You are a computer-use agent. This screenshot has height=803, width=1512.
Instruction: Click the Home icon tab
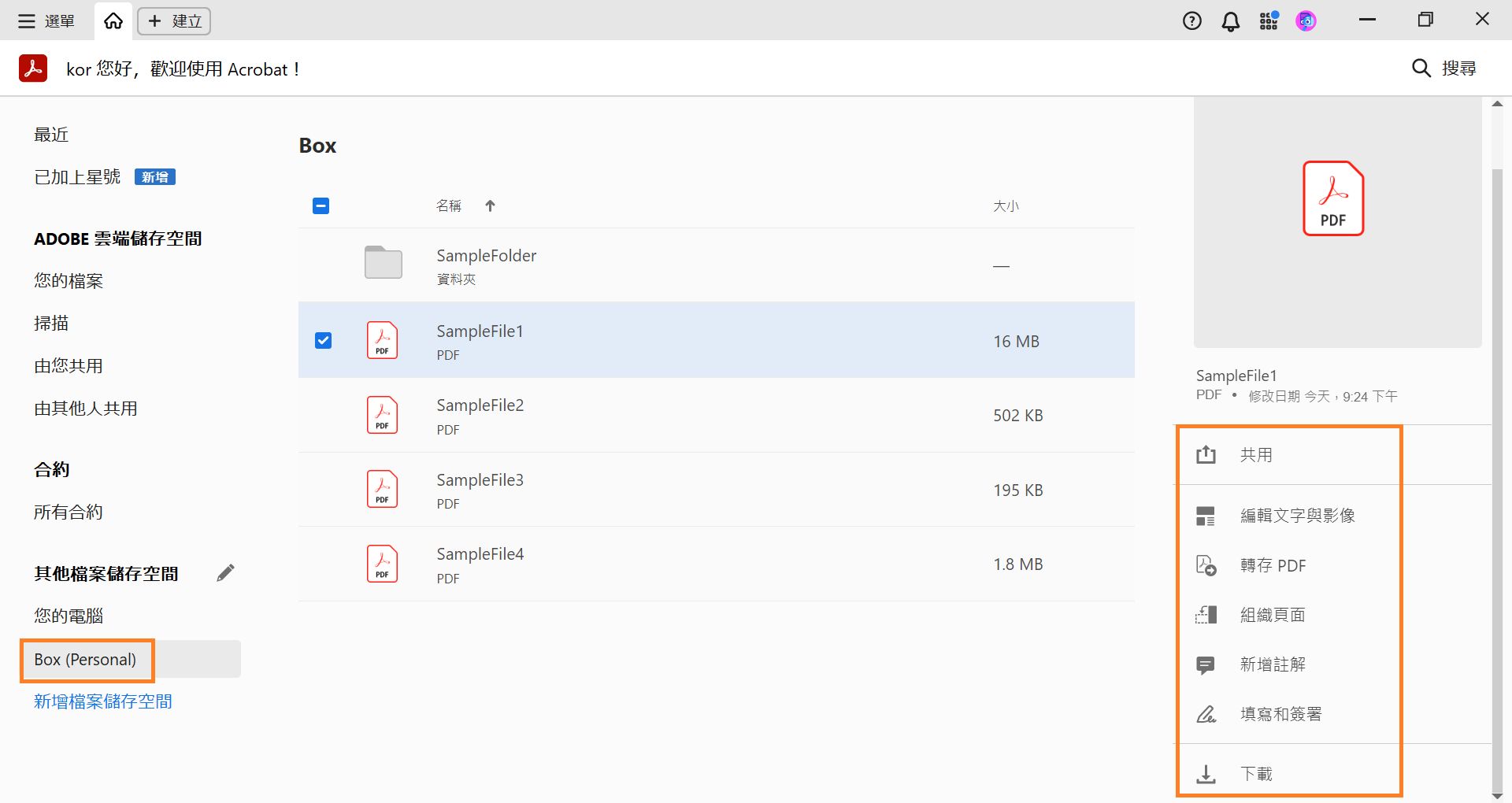point(113,21)
